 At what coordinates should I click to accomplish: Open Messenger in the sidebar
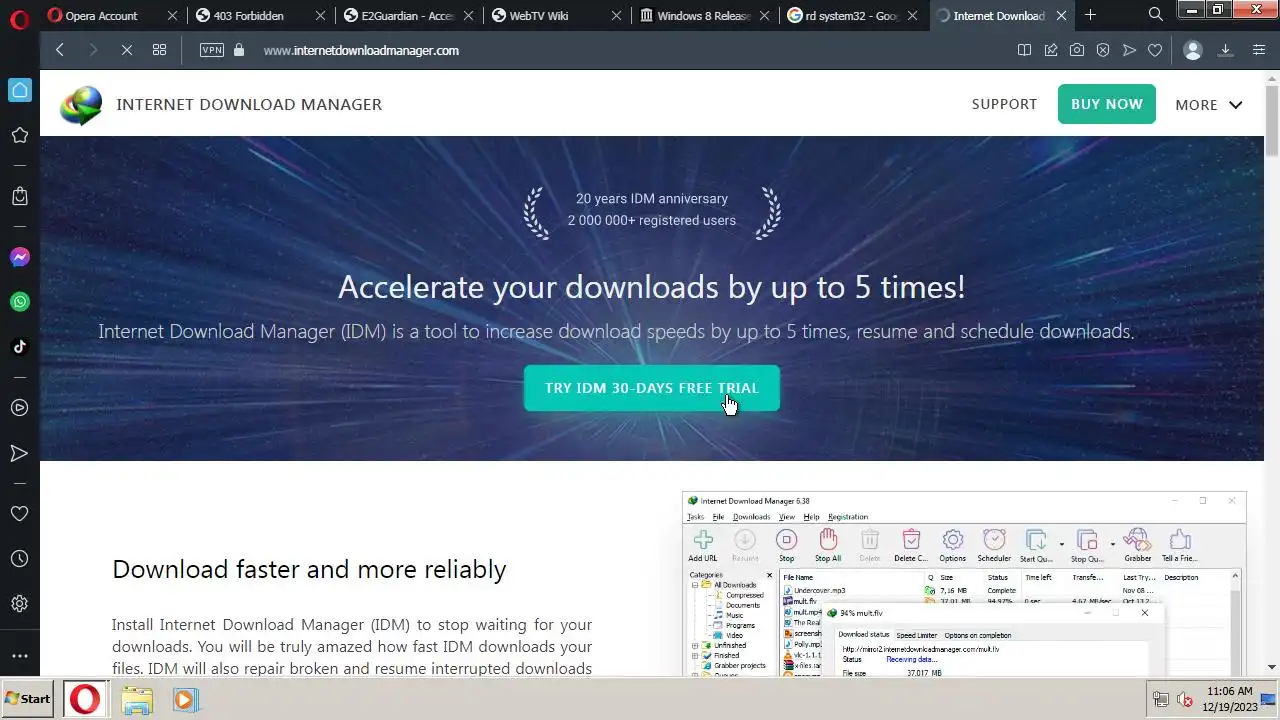[19, 257]
